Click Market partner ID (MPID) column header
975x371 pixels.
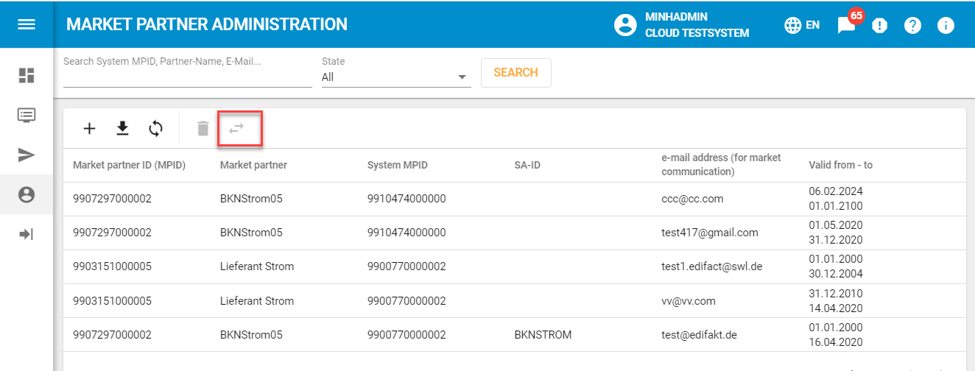pyautogui.click(x=129, y=165)
